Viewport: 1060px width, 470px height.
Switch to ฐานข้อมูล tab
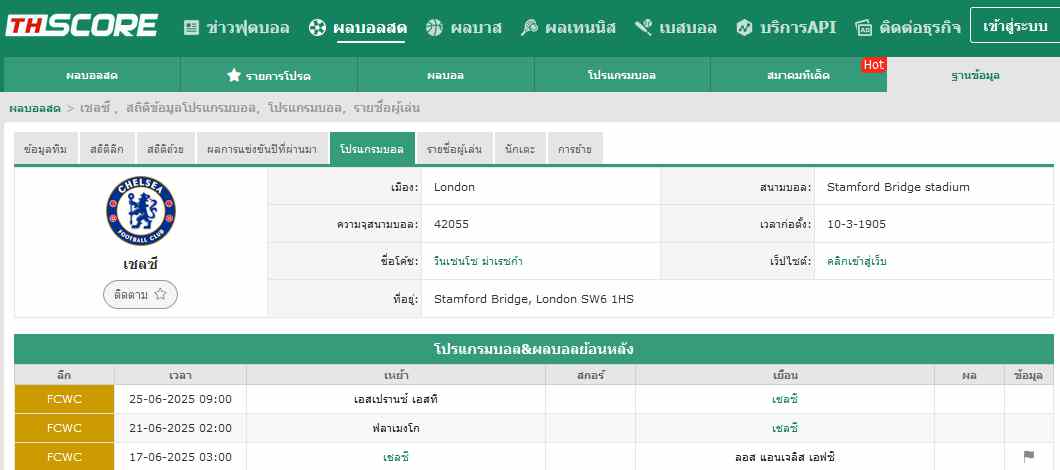click(x=975, y=75)
